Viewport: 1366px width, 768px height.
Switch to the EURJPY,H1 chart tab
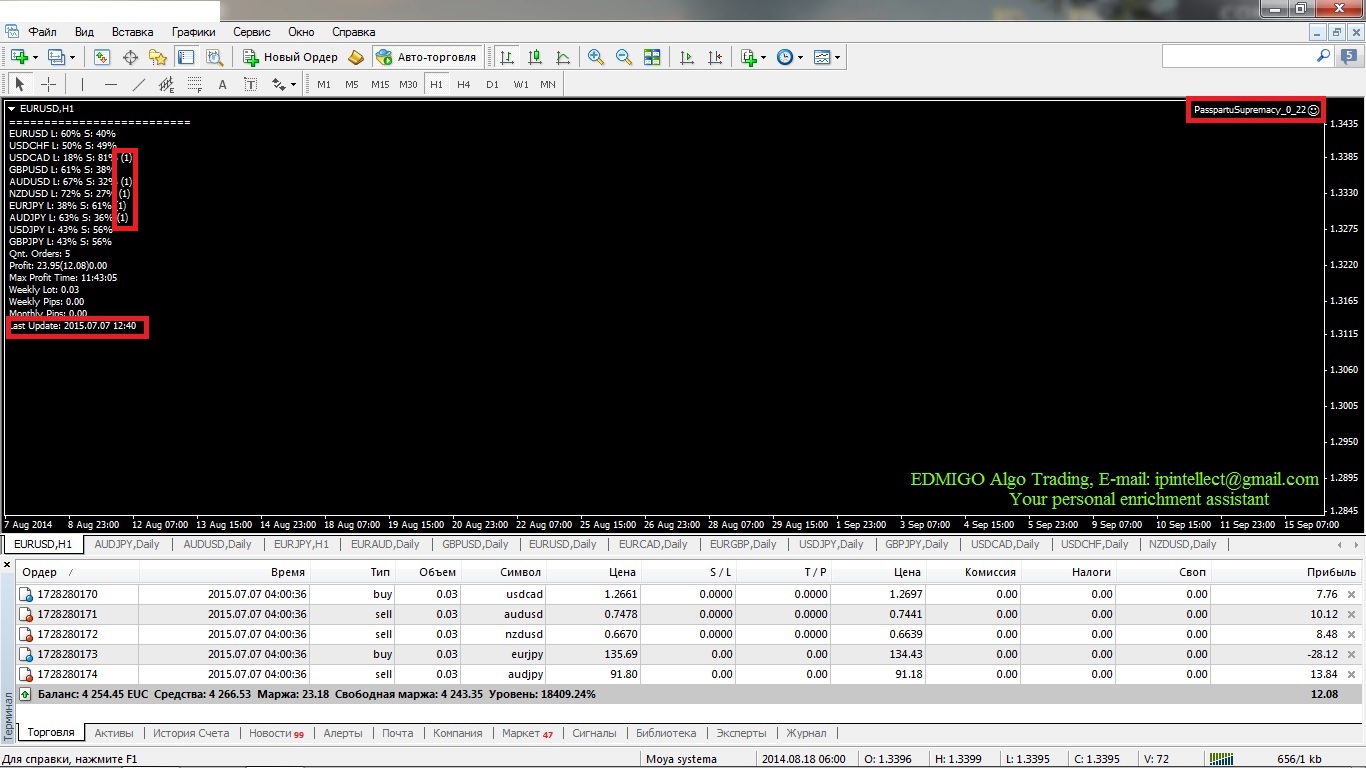tap(301, 544)
